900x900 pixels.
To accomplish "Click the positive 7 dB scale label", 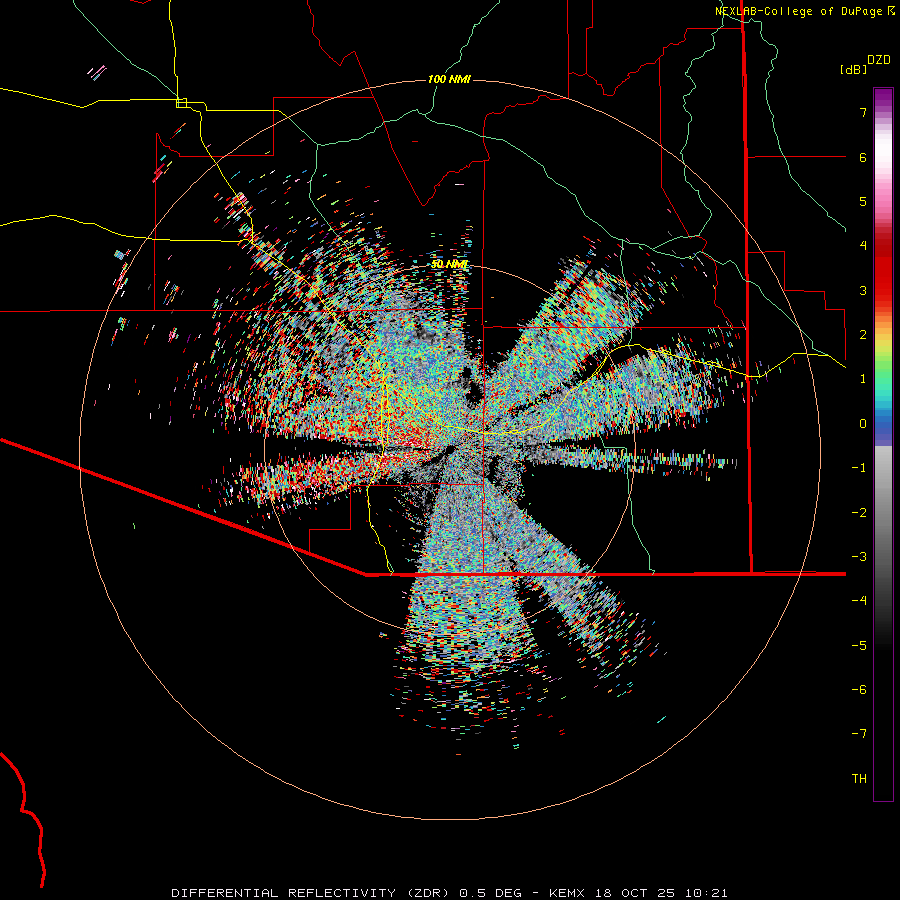I will pos(863,112).
